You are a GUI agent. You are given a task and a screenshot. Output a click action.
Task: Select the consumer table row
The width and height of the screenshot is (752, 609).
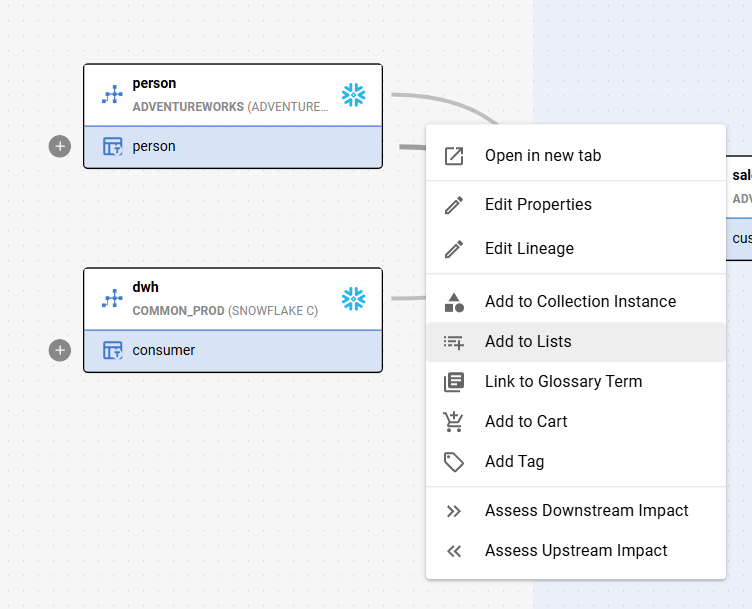(x=240, y=350)
